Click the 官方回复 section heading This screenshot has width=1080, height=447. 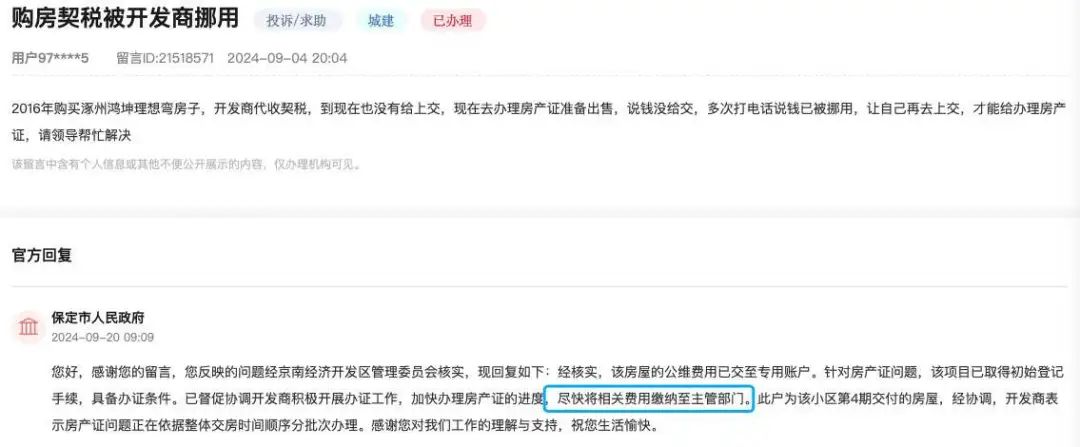pos(42,256)
